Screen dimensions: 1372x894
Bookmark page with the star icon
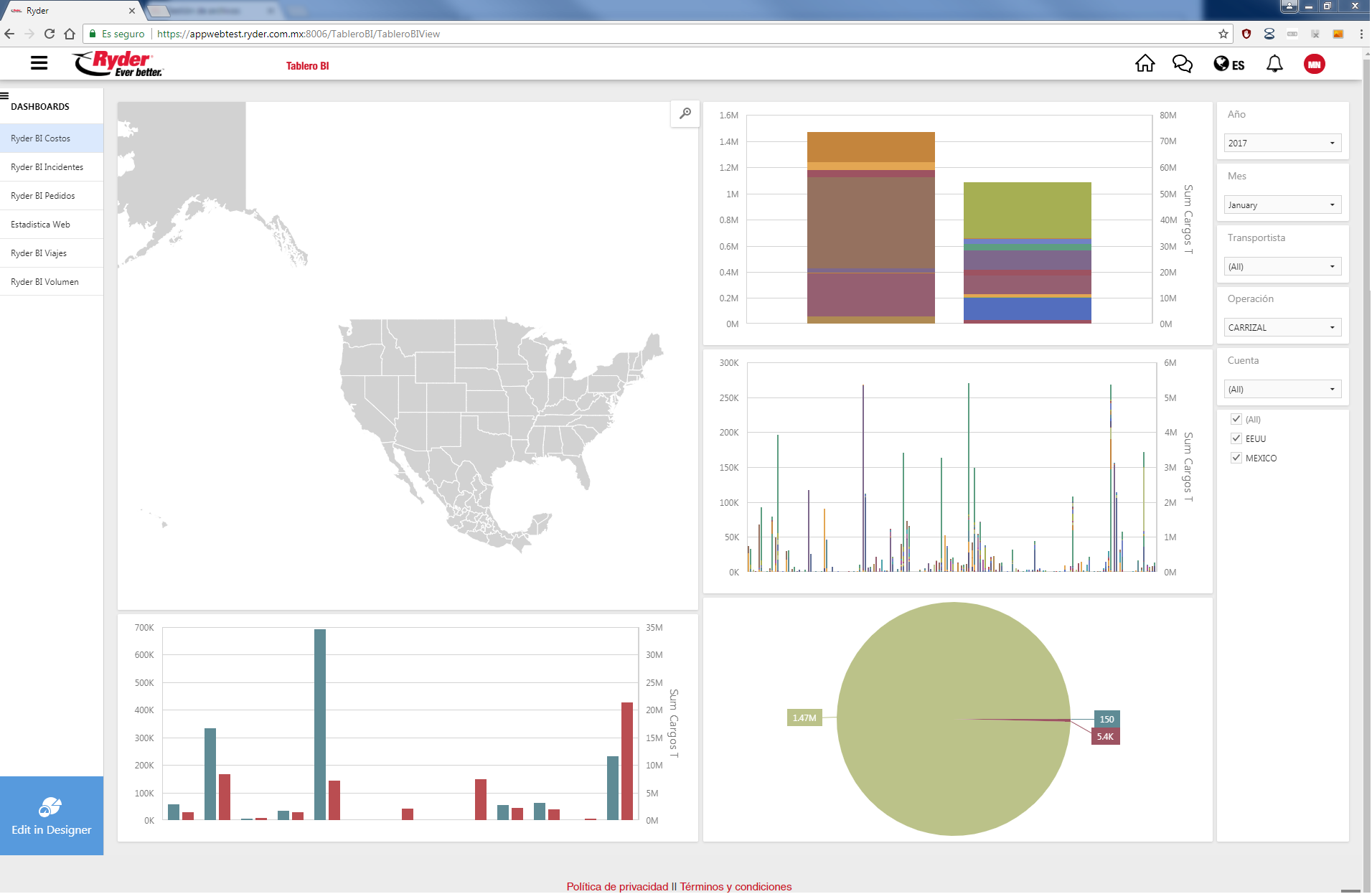tap(1223, 34)
